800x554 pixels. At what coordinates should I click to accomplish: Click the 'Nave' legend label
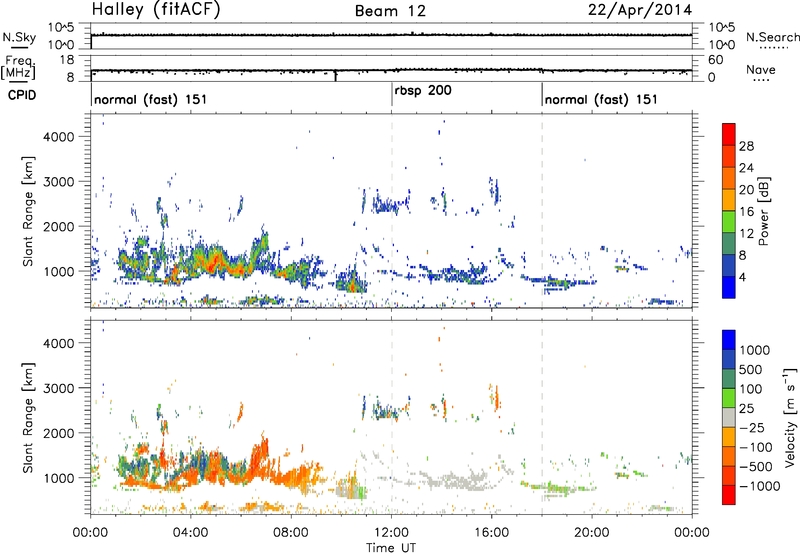760,70
